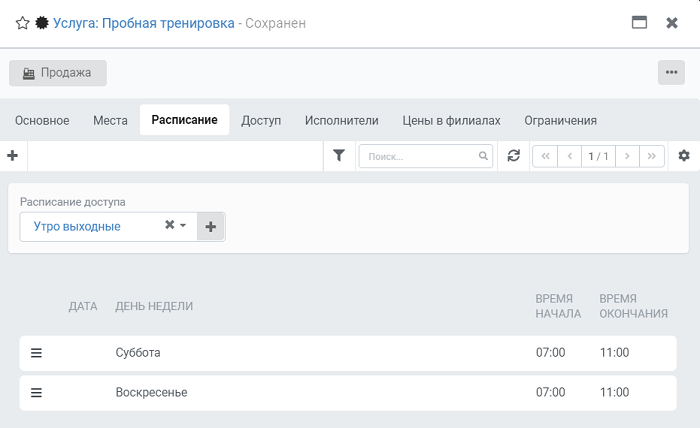Open the Воскресенье row menu handle
700x428 pixels.
tap(36, 393)
